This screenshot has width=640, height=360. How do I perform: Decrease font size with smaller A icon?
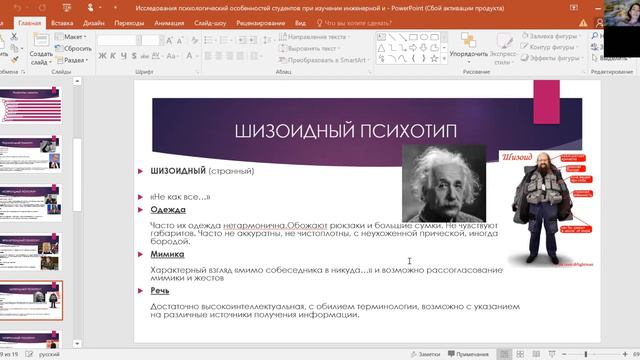pyautogui.click(x=180, y=40)
